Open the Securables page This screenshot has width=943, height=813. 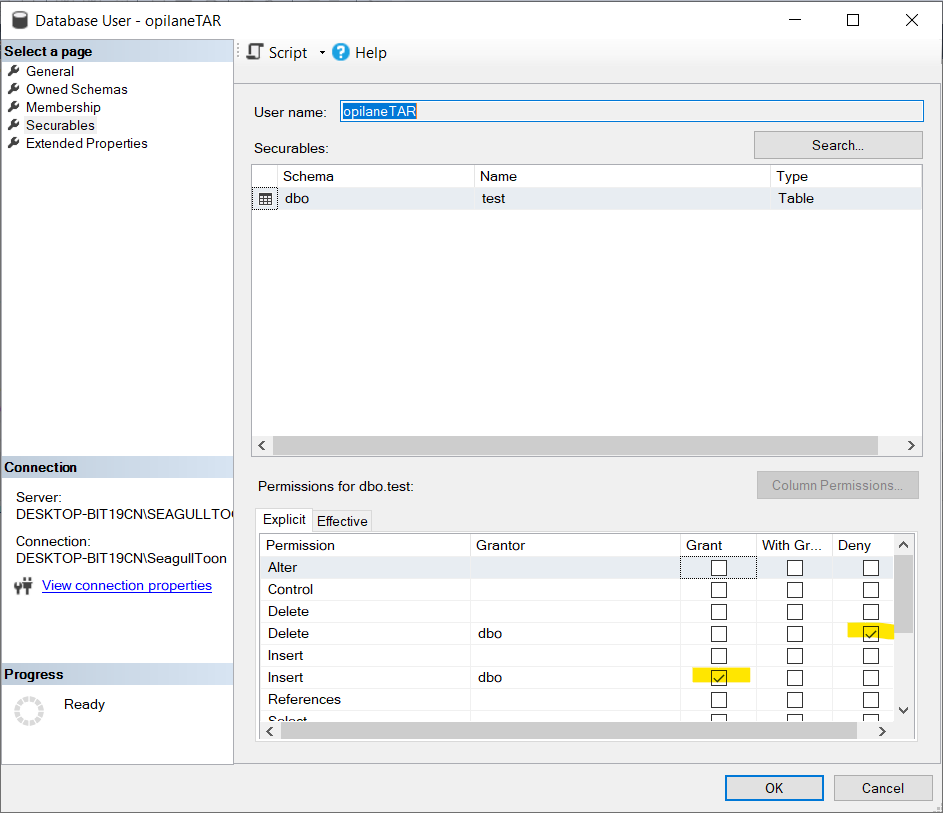[x=60, y=125]
